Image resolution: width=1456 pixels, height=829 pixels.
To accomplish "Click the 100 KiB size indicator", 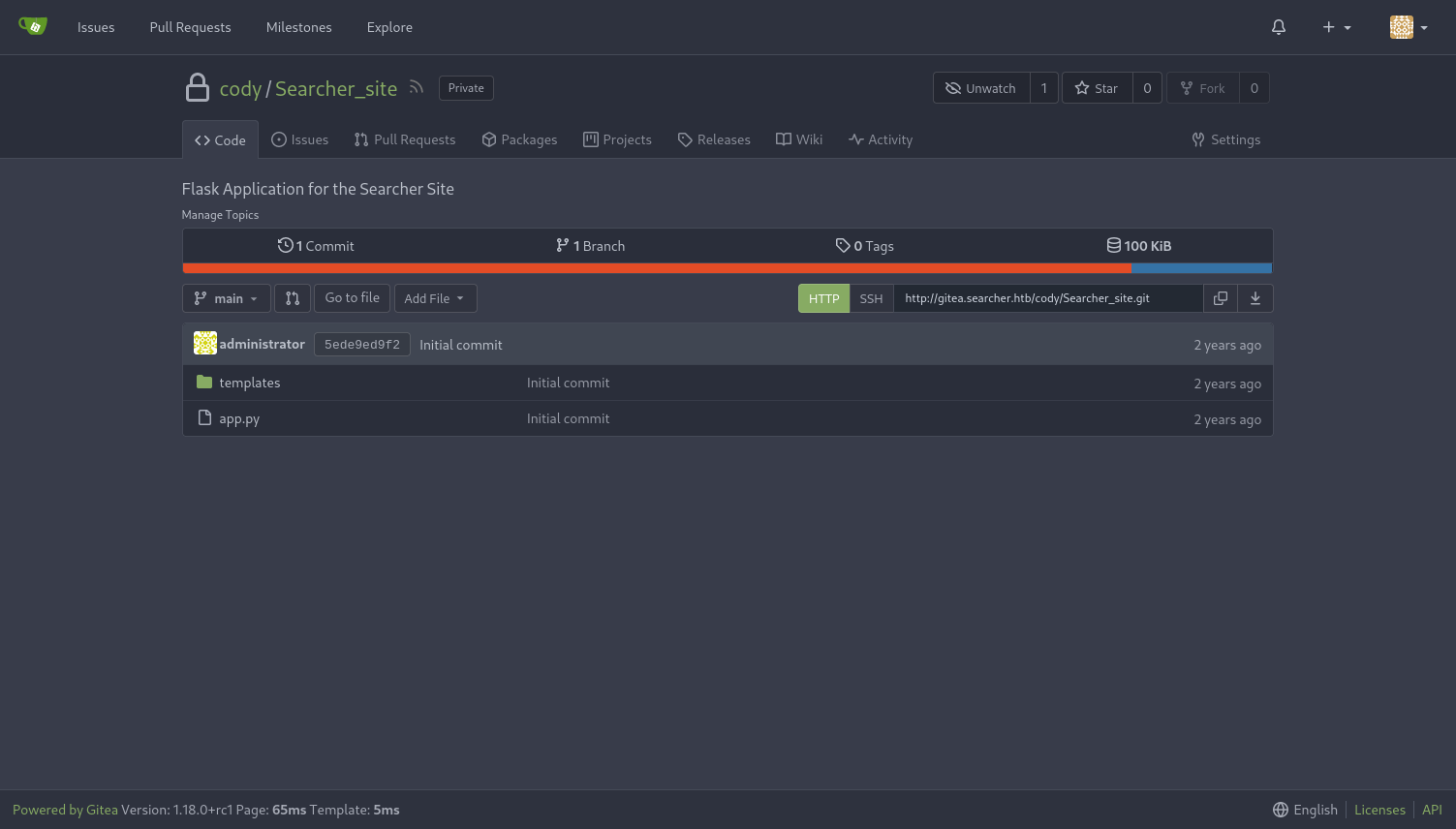I will tap(1139, 246).
